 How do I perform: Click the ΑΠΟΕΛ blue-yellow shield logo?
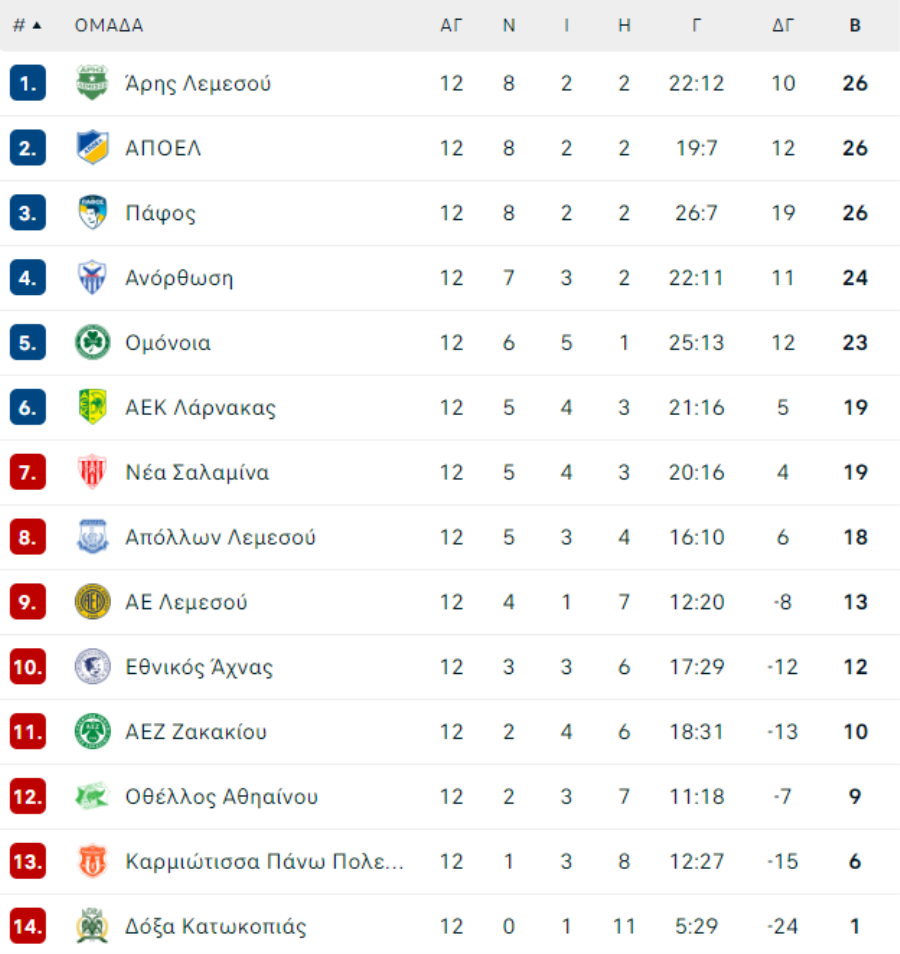coord(92,147)
